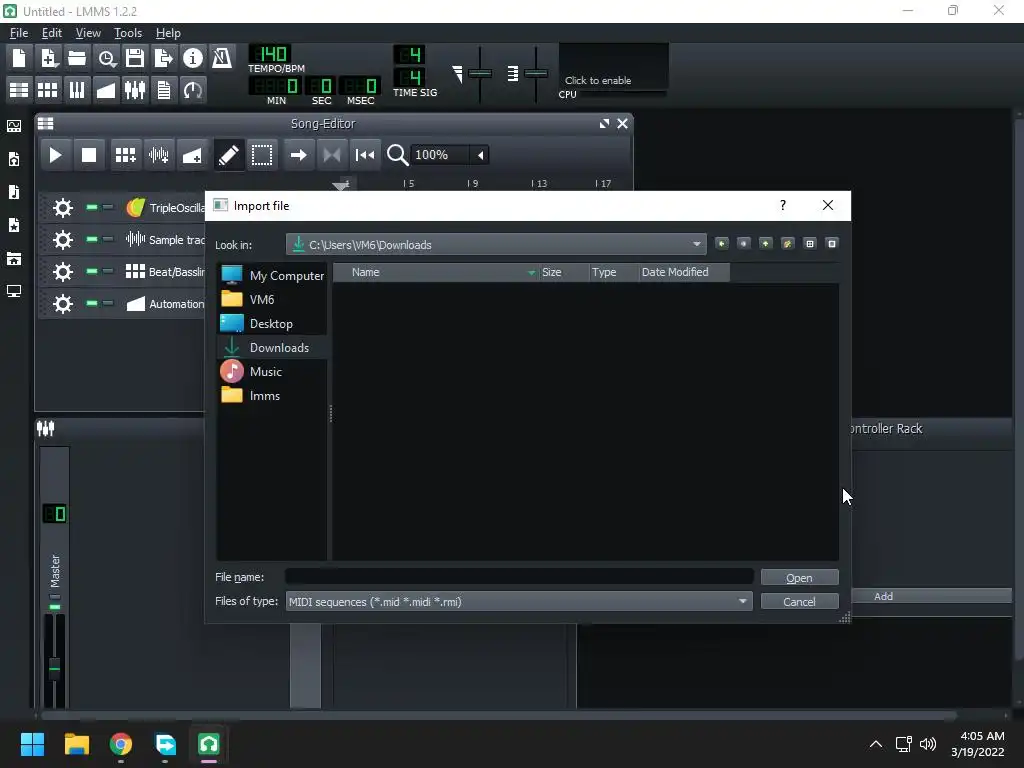
Task: Export current project icon
Action: point(164,58)
